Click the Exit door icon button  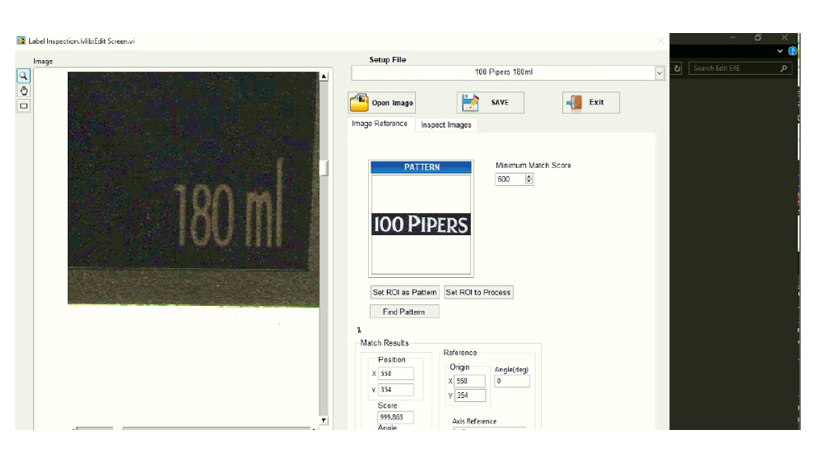590,102
